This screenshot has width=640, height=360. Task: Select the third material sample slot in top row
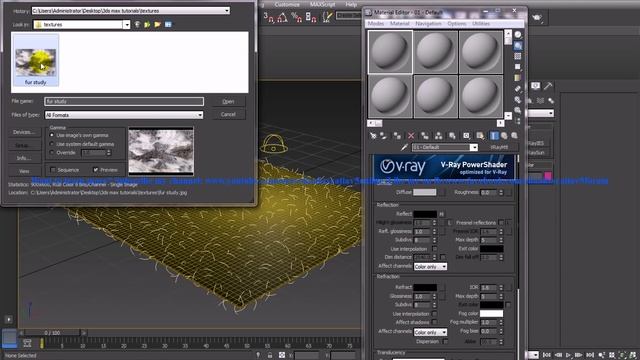(481, 52)
